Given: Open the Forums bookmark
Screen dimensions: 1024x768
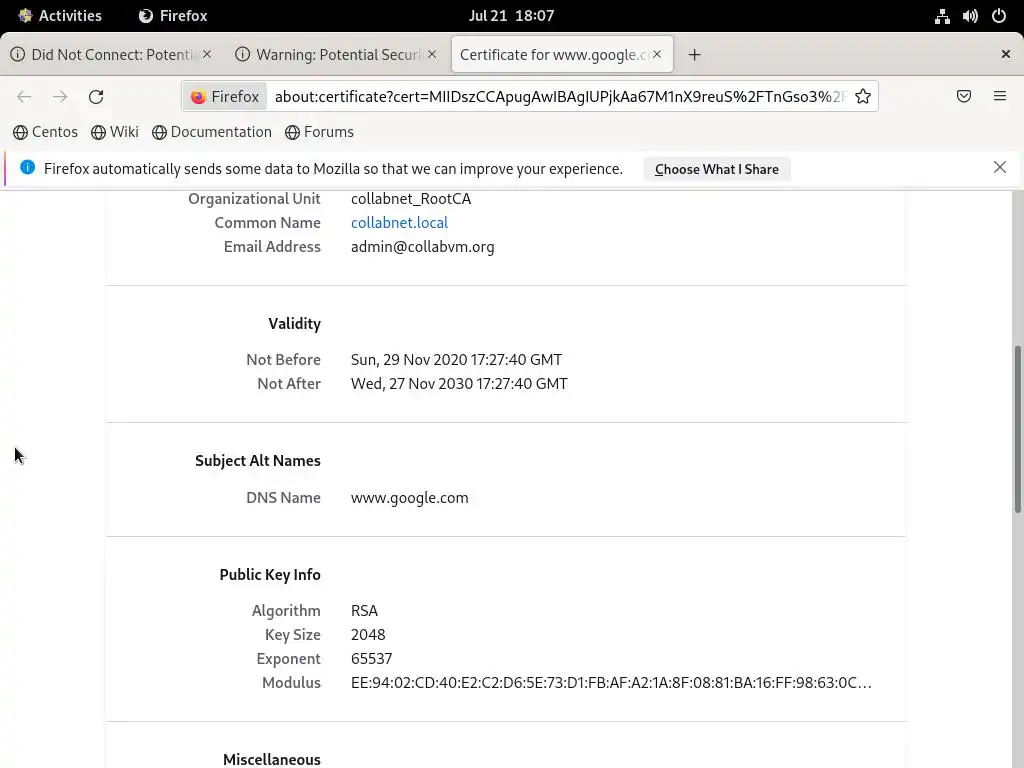Looking at the screenshot, I should [x=319, y=132].
